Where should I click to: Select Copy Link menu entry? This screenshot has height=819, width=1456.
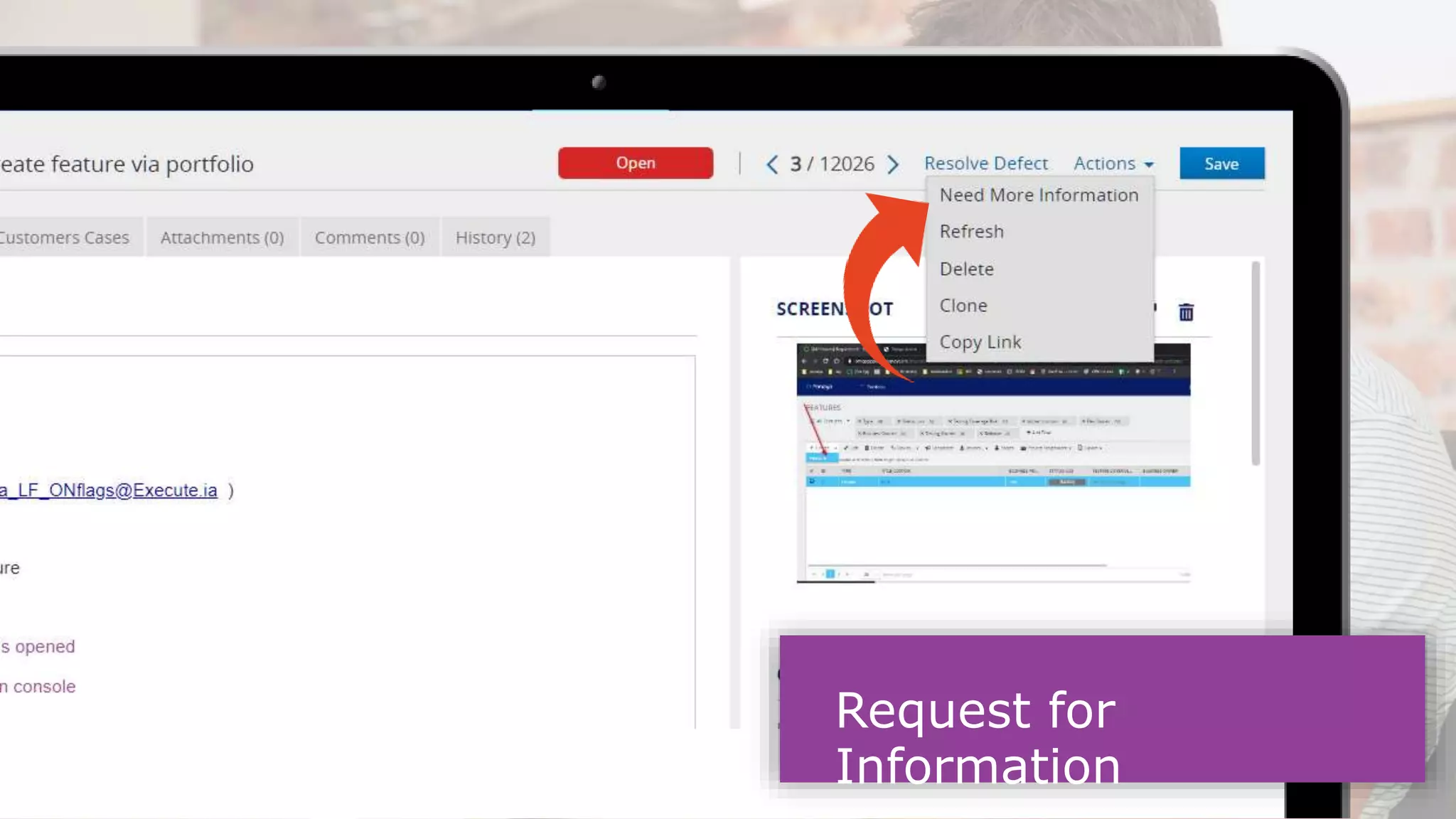tap(980, 342)
